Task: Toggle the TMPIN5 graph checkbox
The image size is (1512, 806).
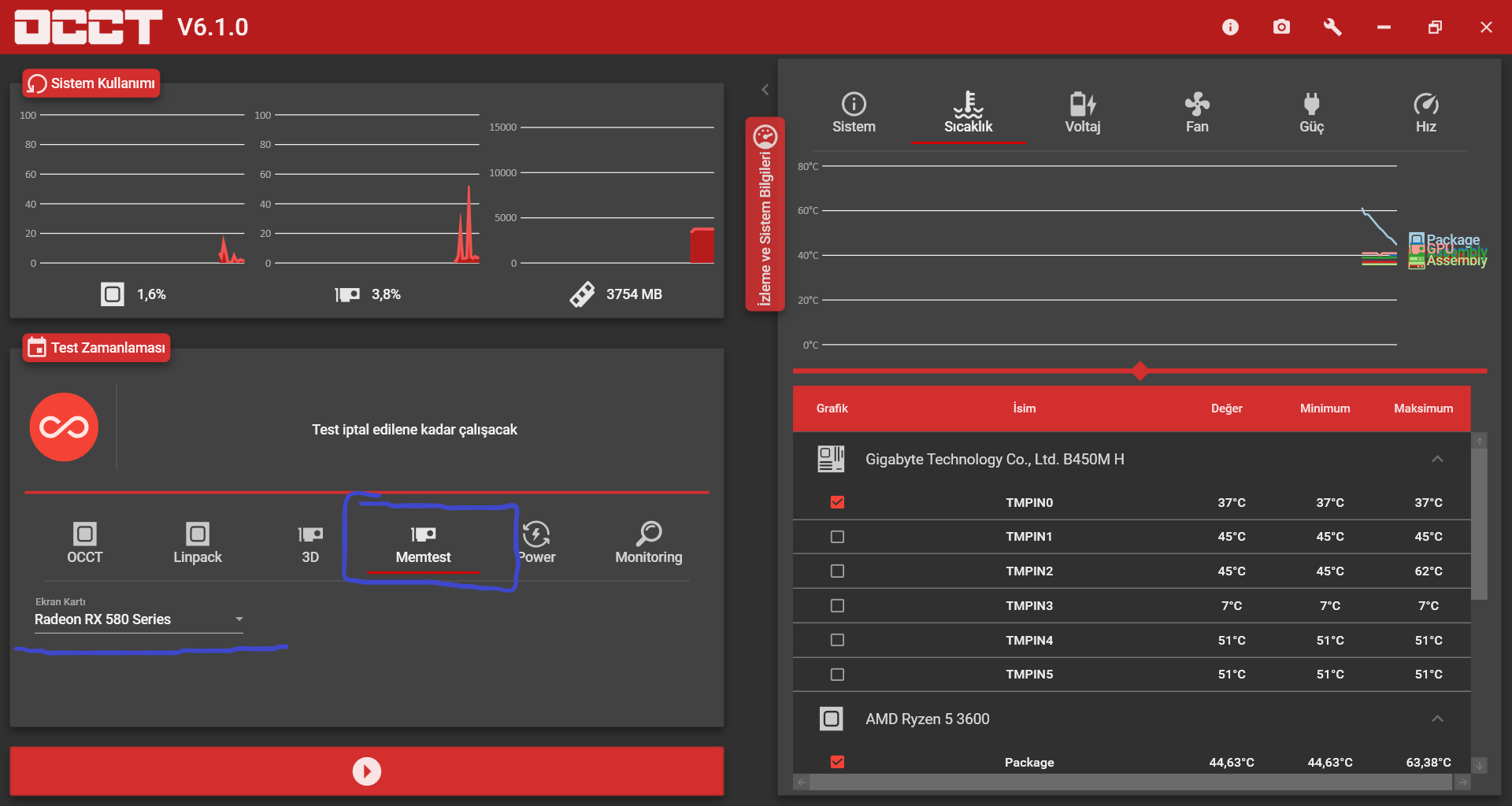Action: [x=837, y=675]
